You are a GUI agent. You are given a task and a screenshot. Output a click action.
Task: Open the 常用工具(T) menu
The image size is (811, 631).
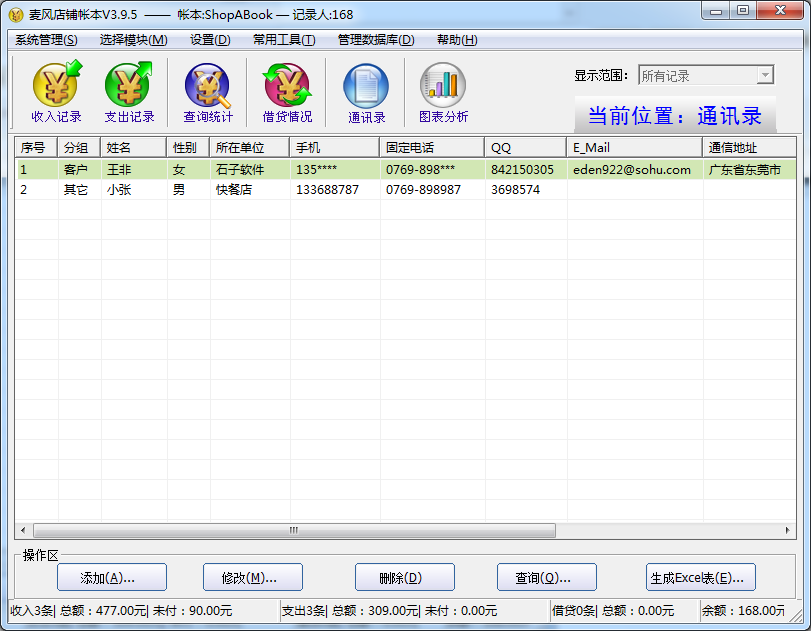point(284,40)
